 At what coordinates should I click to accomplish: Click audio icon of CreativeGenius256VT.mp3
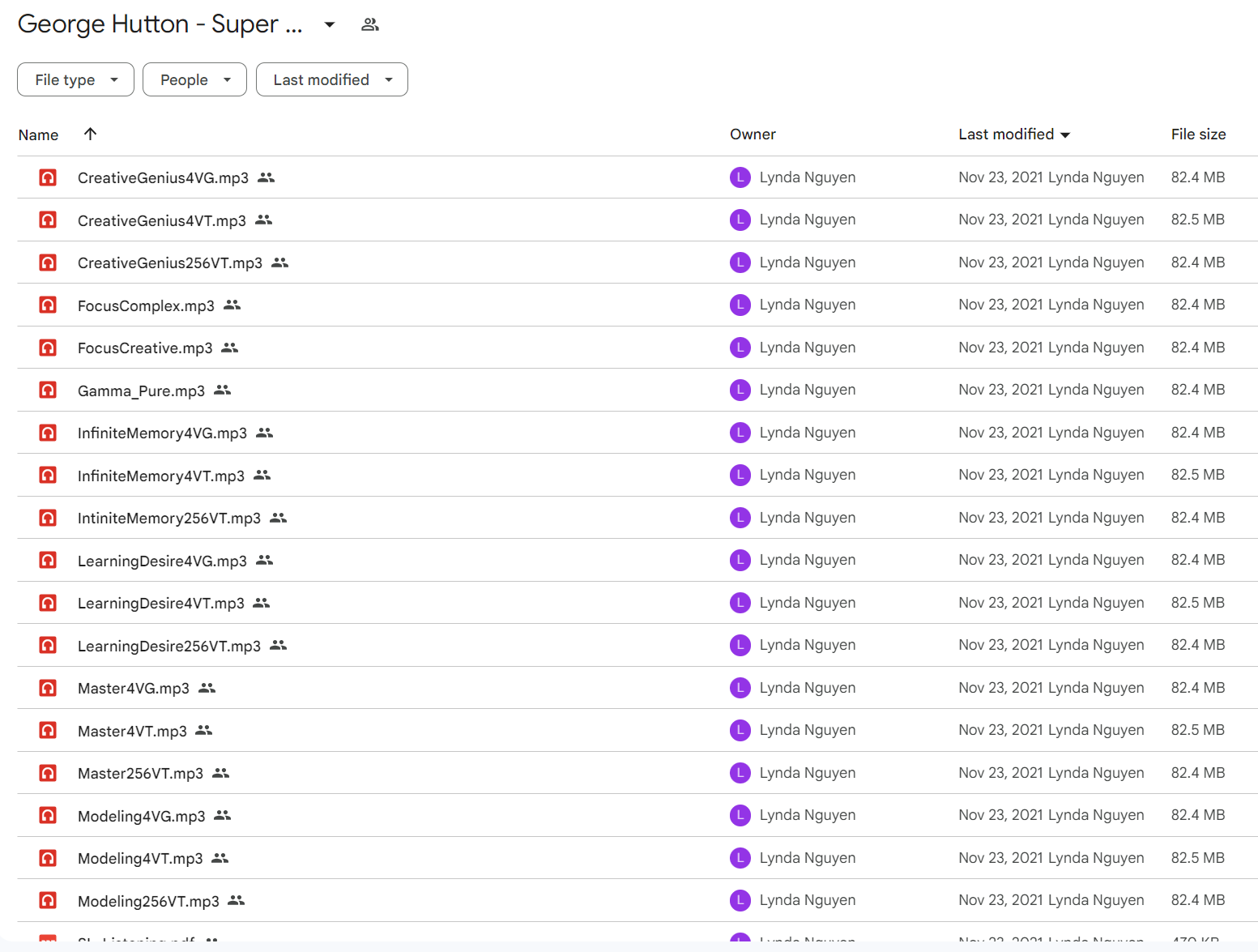click(48, 263)
